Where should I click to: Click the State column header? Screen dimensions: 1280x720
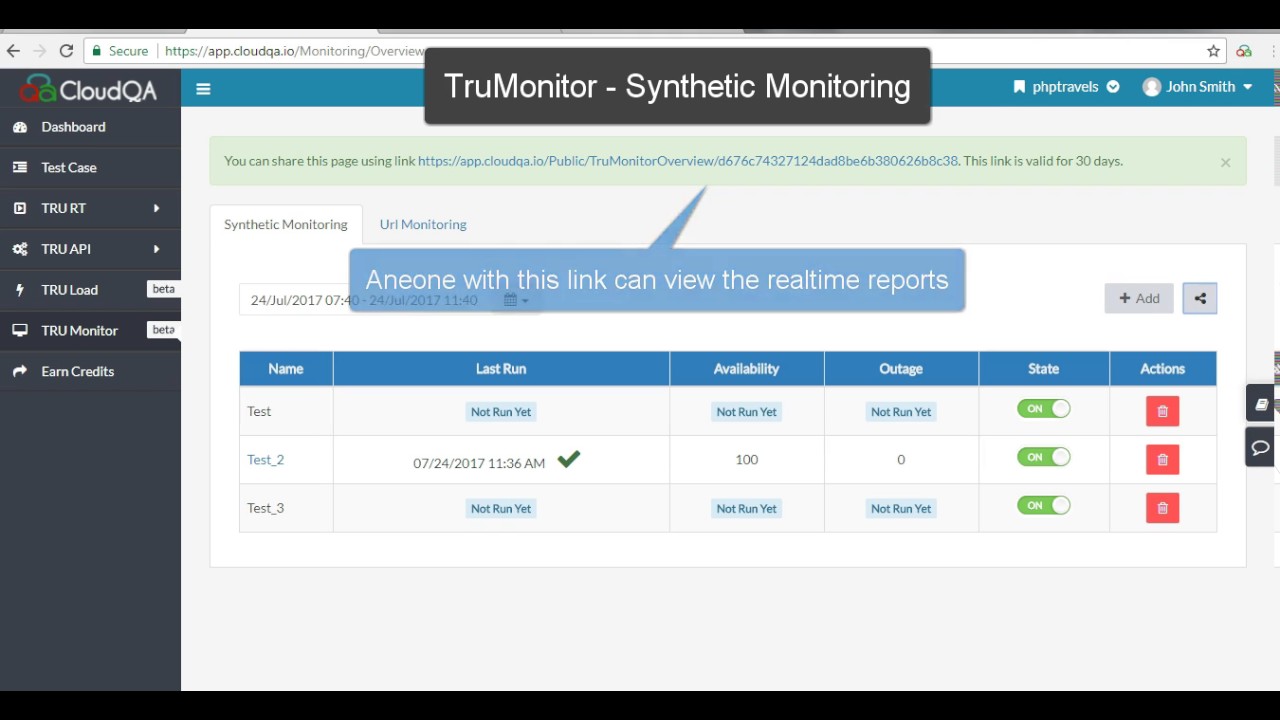pyautogui.click(x=1043, y=369)
